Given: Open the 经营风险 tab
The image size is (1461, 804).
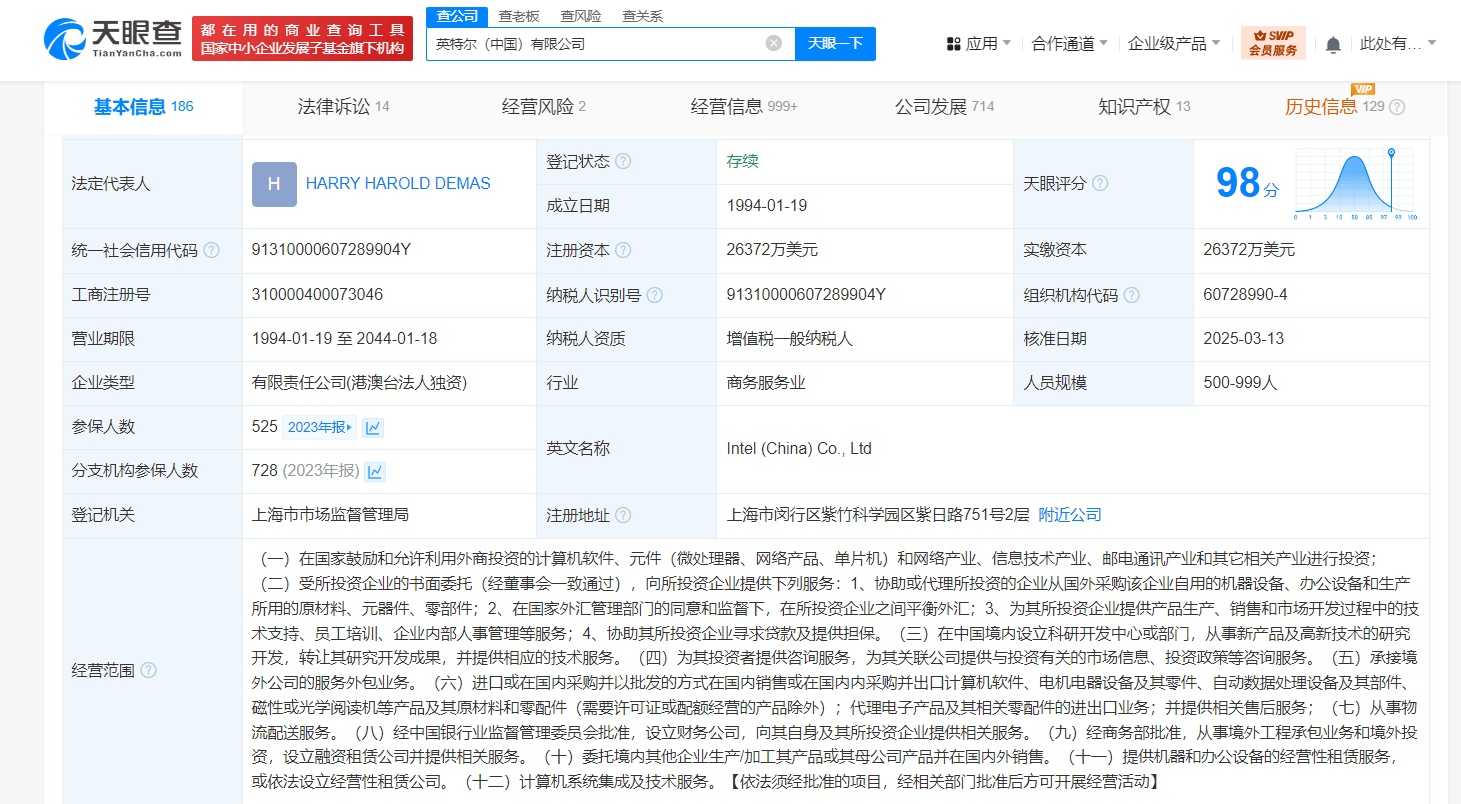Looking at the screenshot, I should coord(544,107).
